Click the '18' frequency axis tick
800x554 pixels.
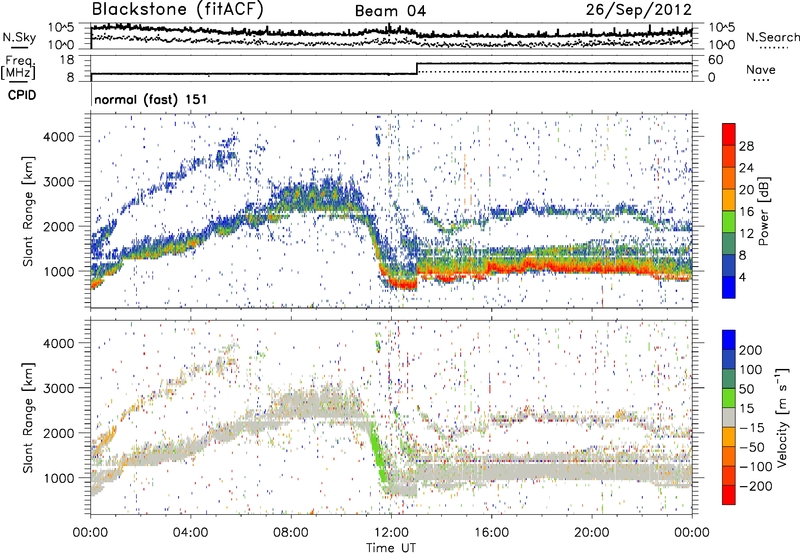click(x=67, y=60)
